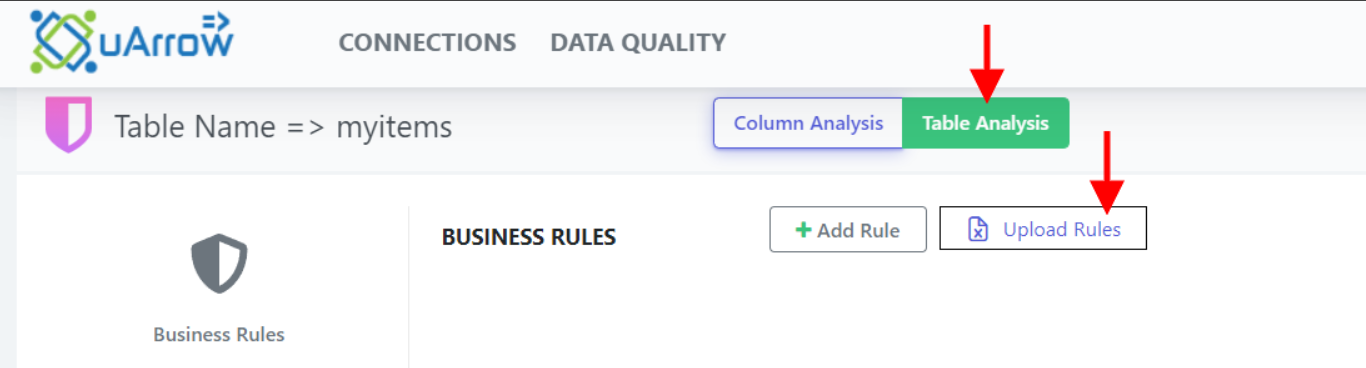Click the myitems table name

[x=394, y=128]
